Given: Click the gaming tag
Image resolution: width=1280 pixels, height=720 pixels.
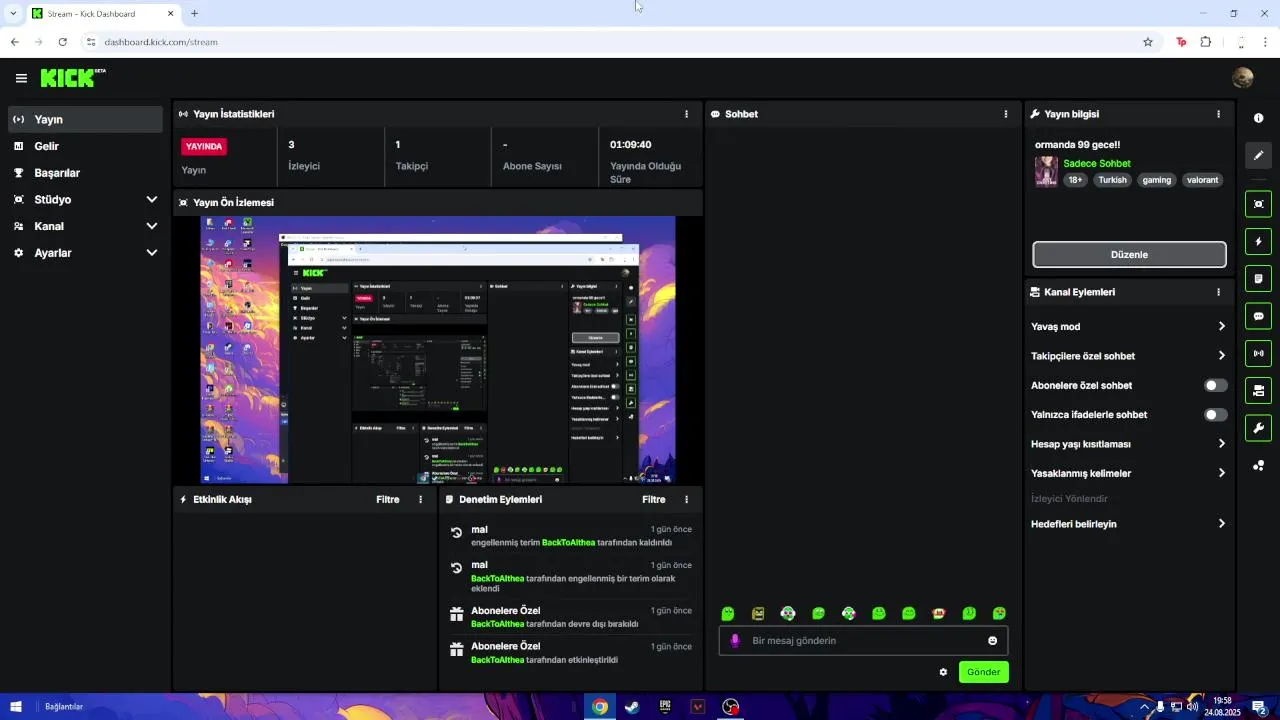Looking at the screenshot, I should (x=1157, y=180).
